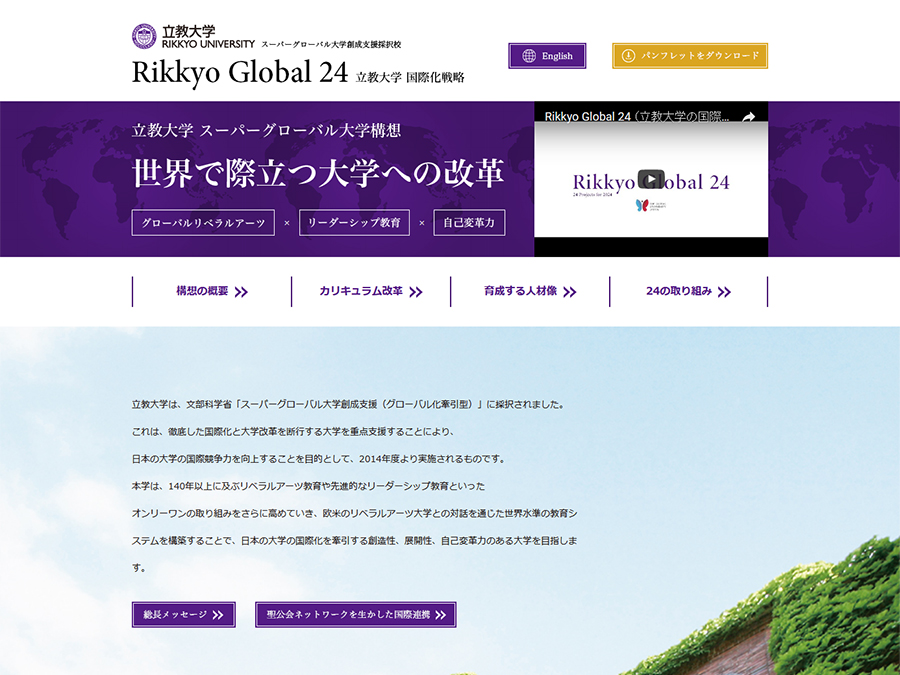Click the スーパーグローバル大学創成支援採択校 text in header

[331, 44]
